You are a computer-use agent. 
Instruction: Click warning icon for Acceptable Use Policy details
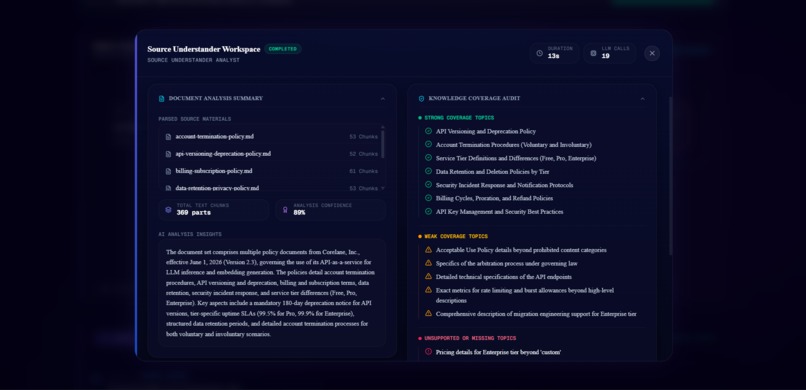tap(428, 250)
